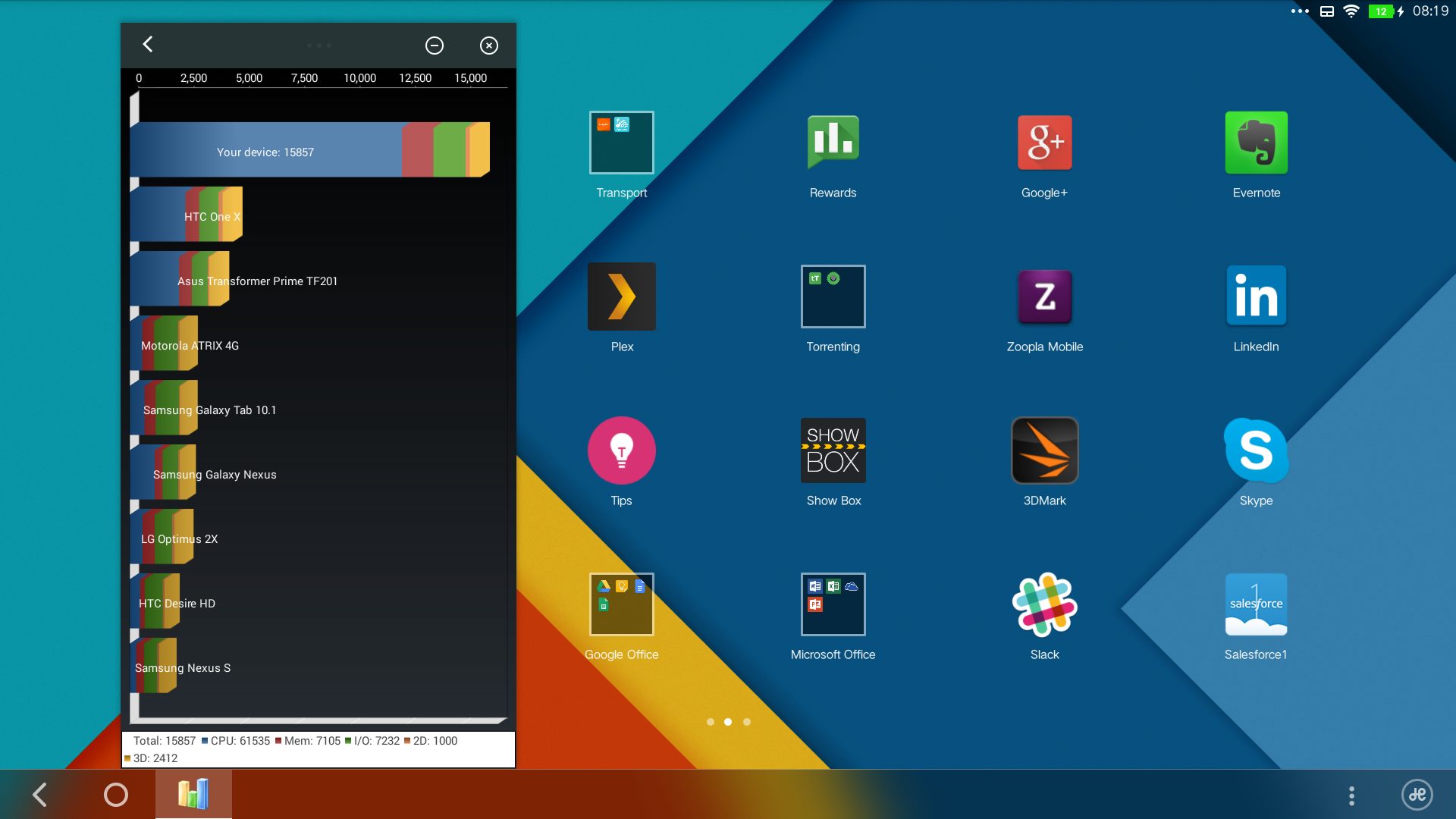Close the benchmark floating window
Image resolution: width=1456 pixels, height=819 pixels.
click(x=489, y=45)
